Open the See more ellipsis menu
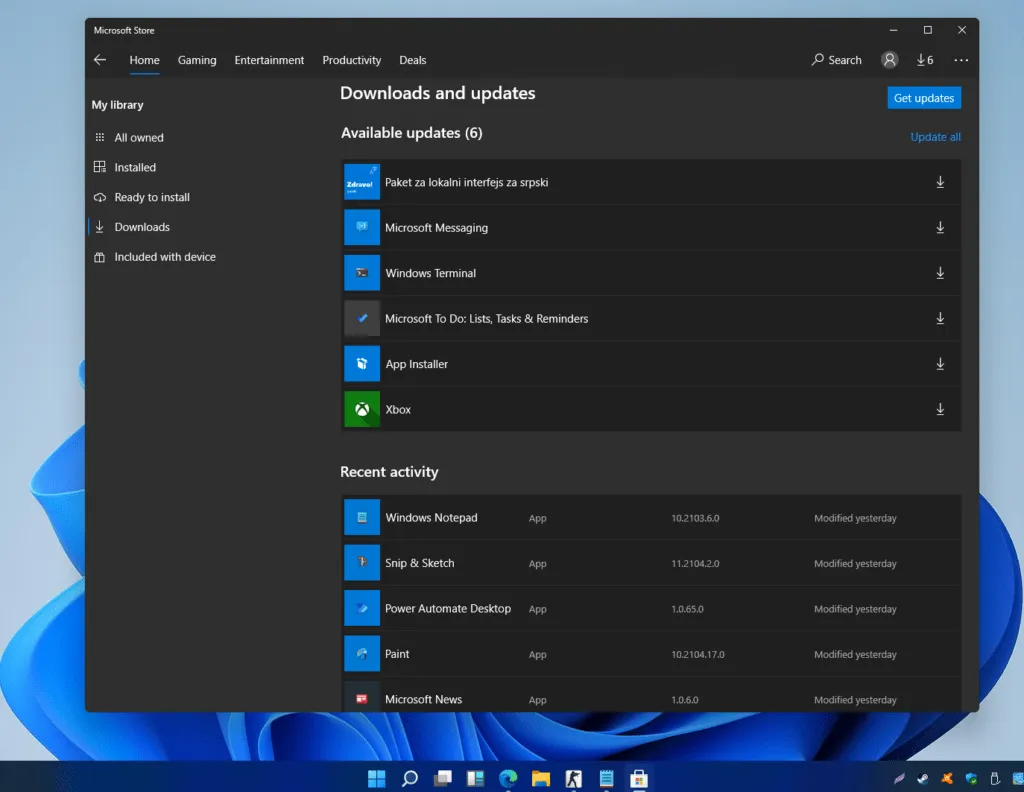Image resolution: width=1024 pixels, height=792 pixels. click(x=961, y=60)
